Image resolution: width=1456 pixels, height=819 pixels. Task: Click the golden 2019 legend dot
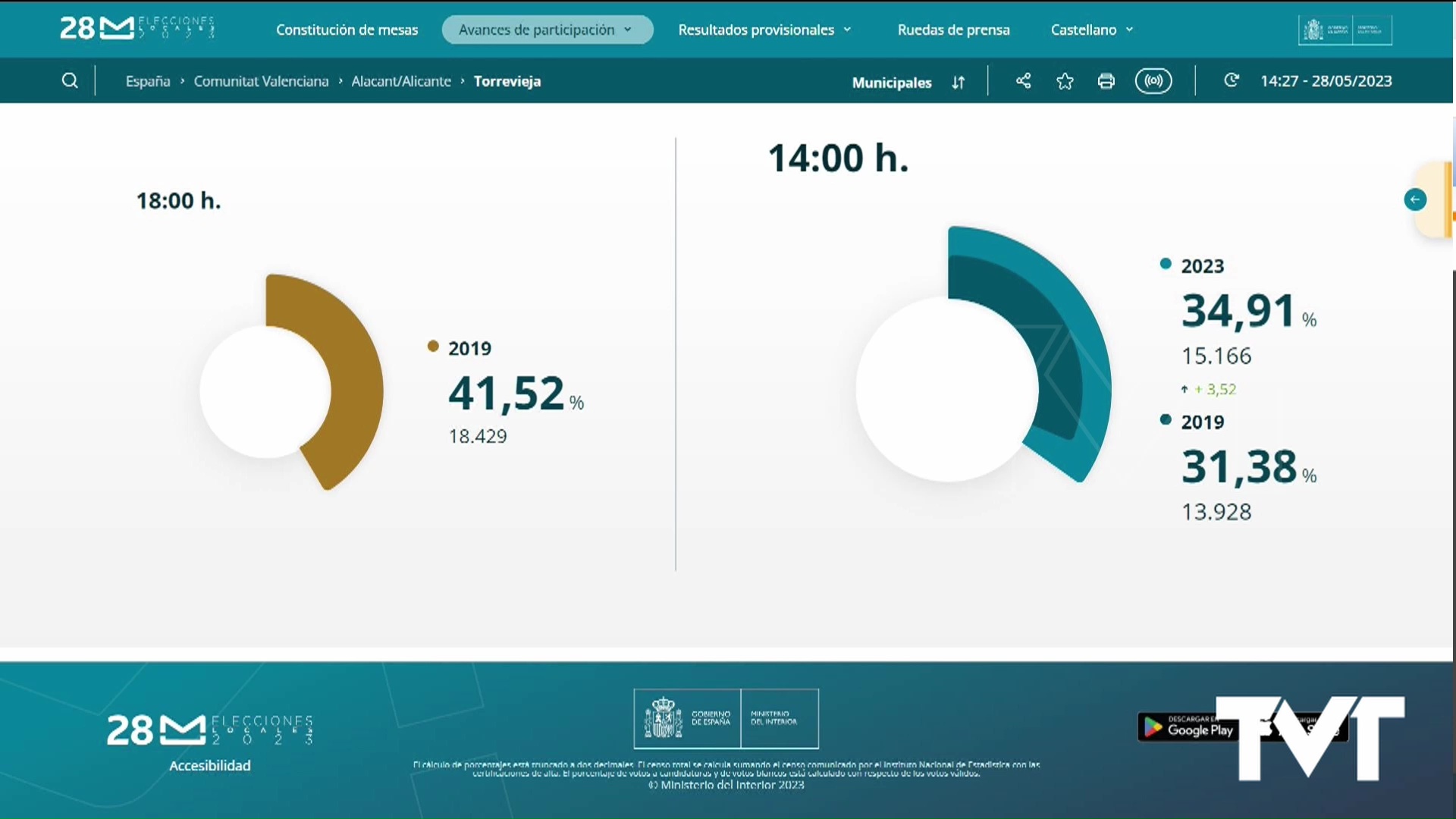(433, 346)
